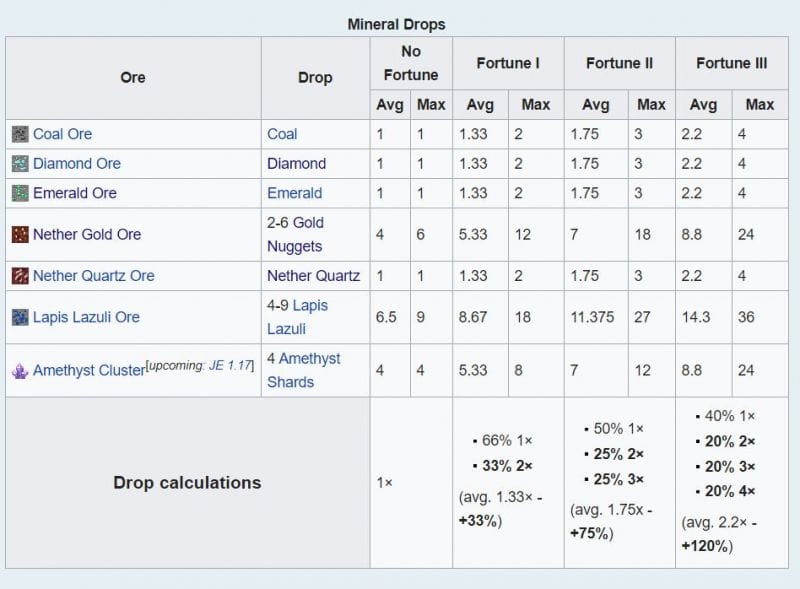The width and height of the screenshot is (800, 589).
Task: Open the Amethyst Cluster link
Action: (89, 370)
